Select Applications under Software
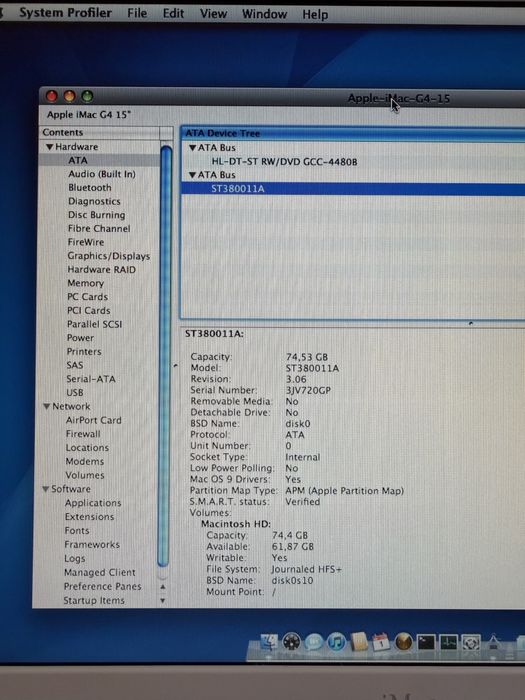 click(93, 503)
